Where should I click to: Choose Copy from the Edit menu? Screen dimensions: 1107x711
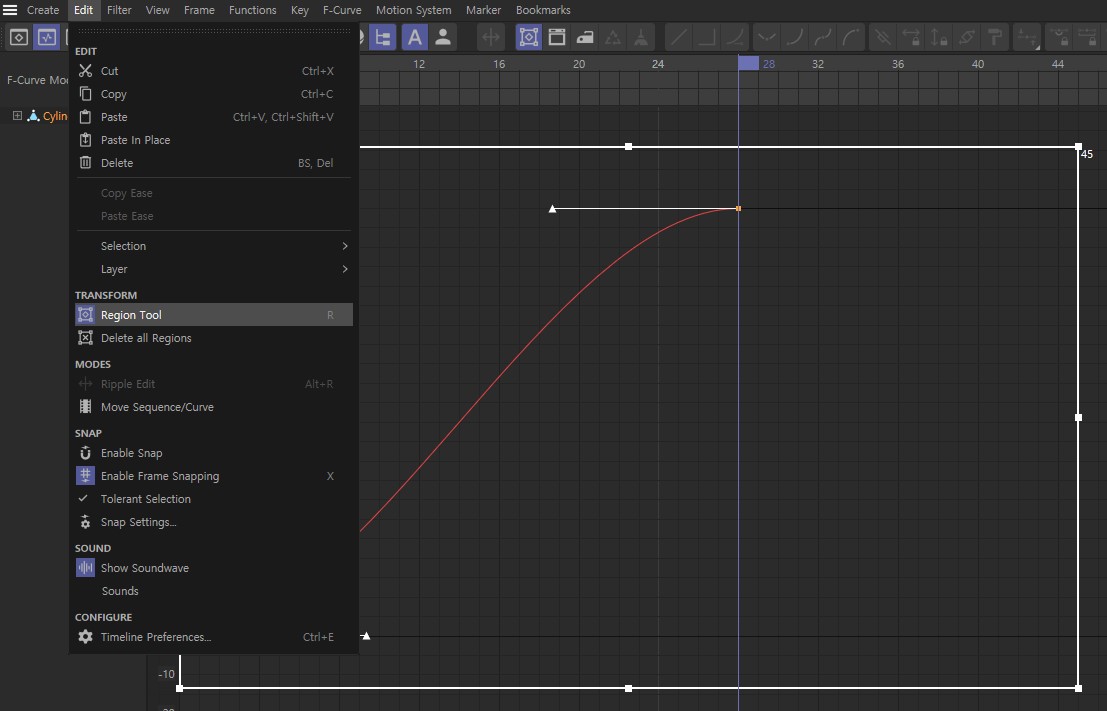214,94
